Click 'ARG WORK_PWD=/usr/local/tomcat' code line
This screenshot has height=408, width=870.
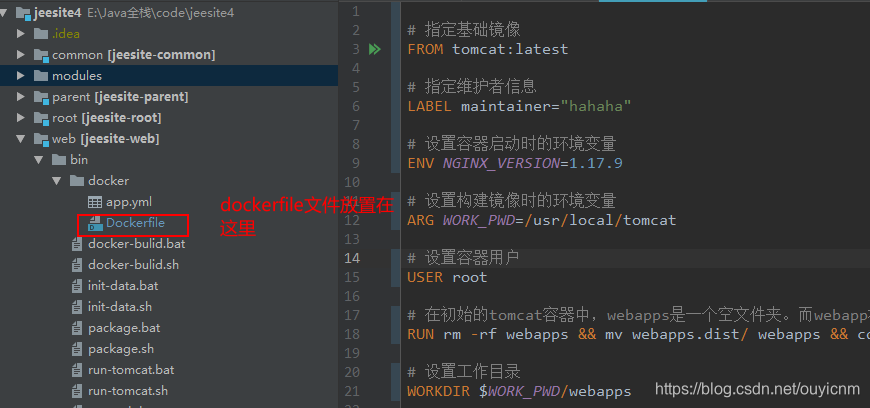[542, 220]
